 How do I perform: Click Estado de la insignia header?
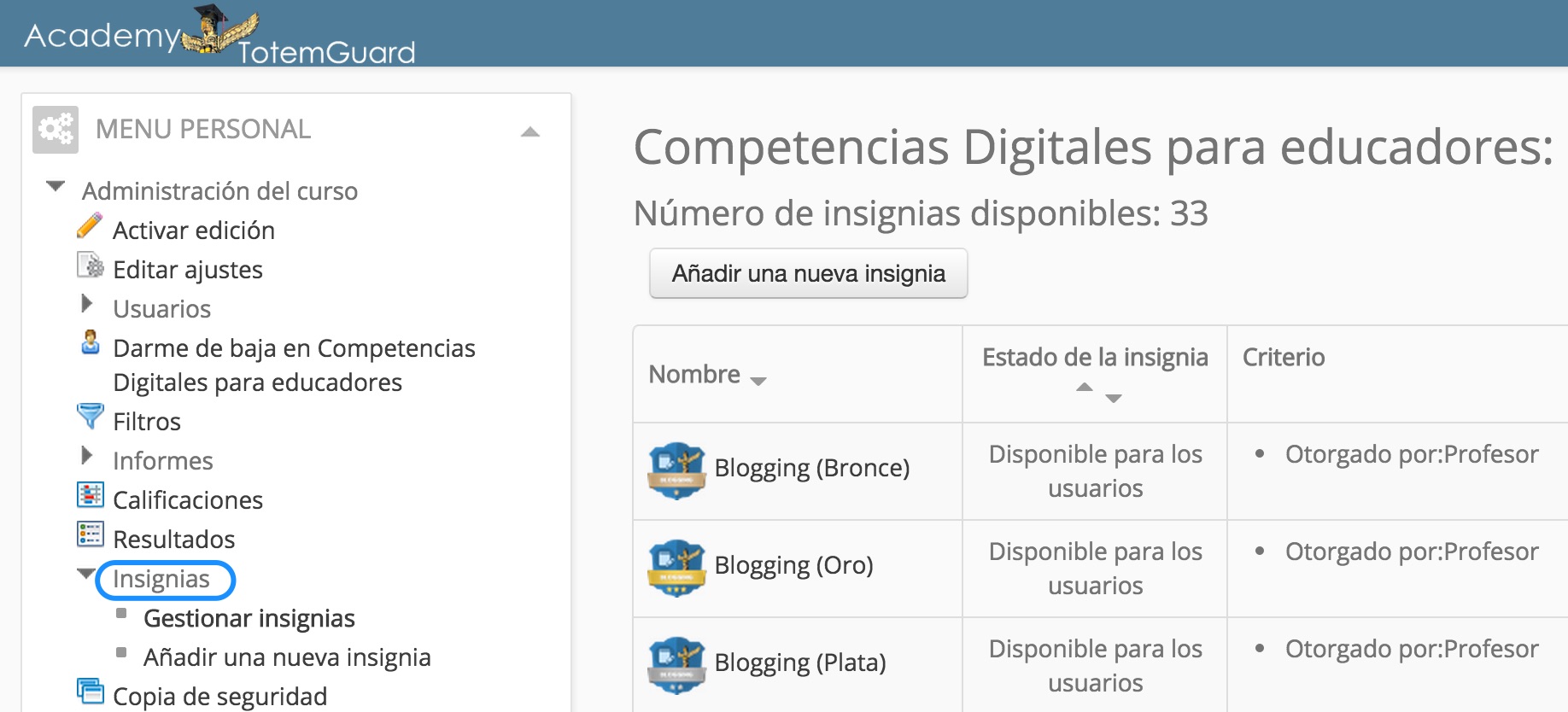click(x=1095, y=357)
